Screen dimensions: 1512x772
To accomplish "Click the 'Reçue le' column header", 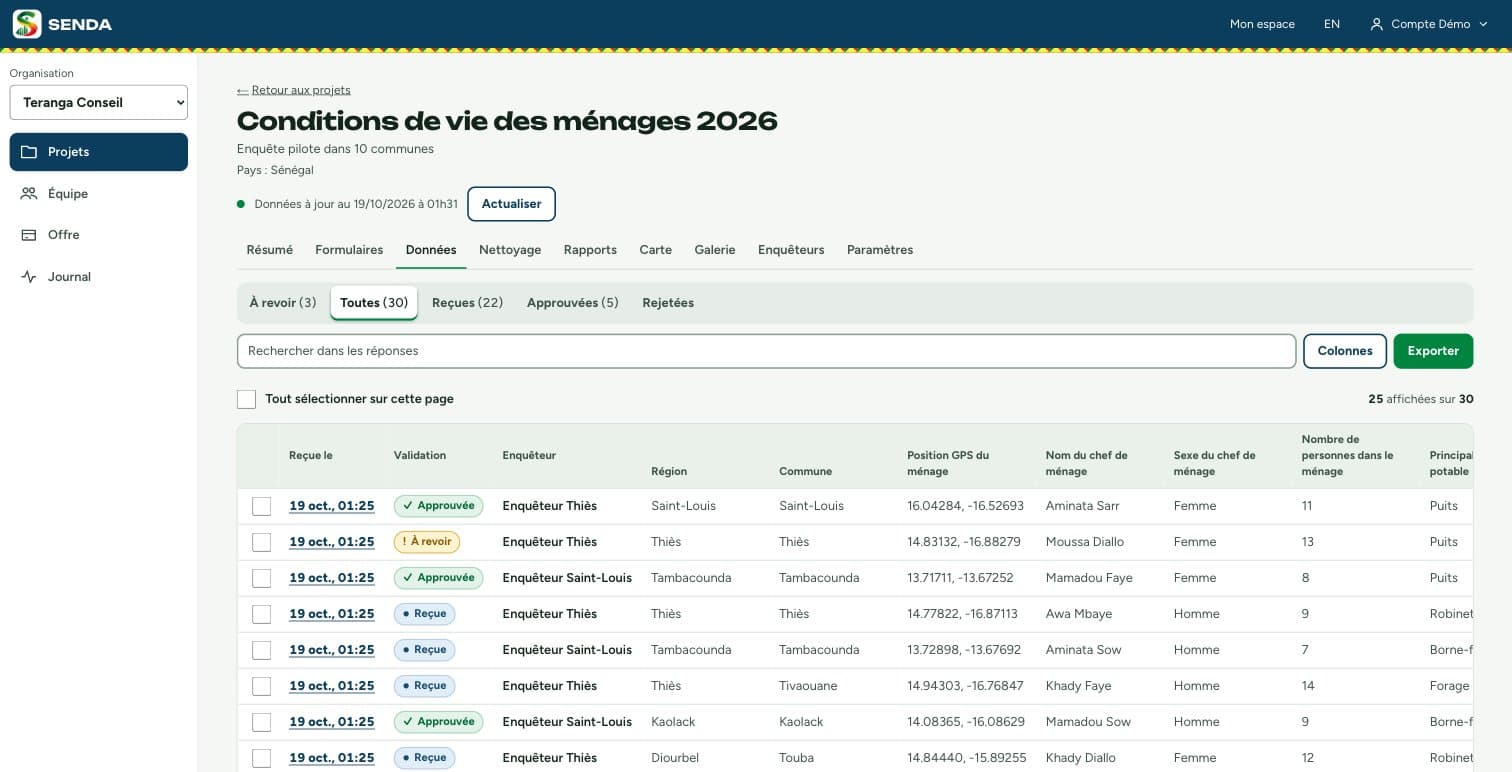I will (311, 456).
